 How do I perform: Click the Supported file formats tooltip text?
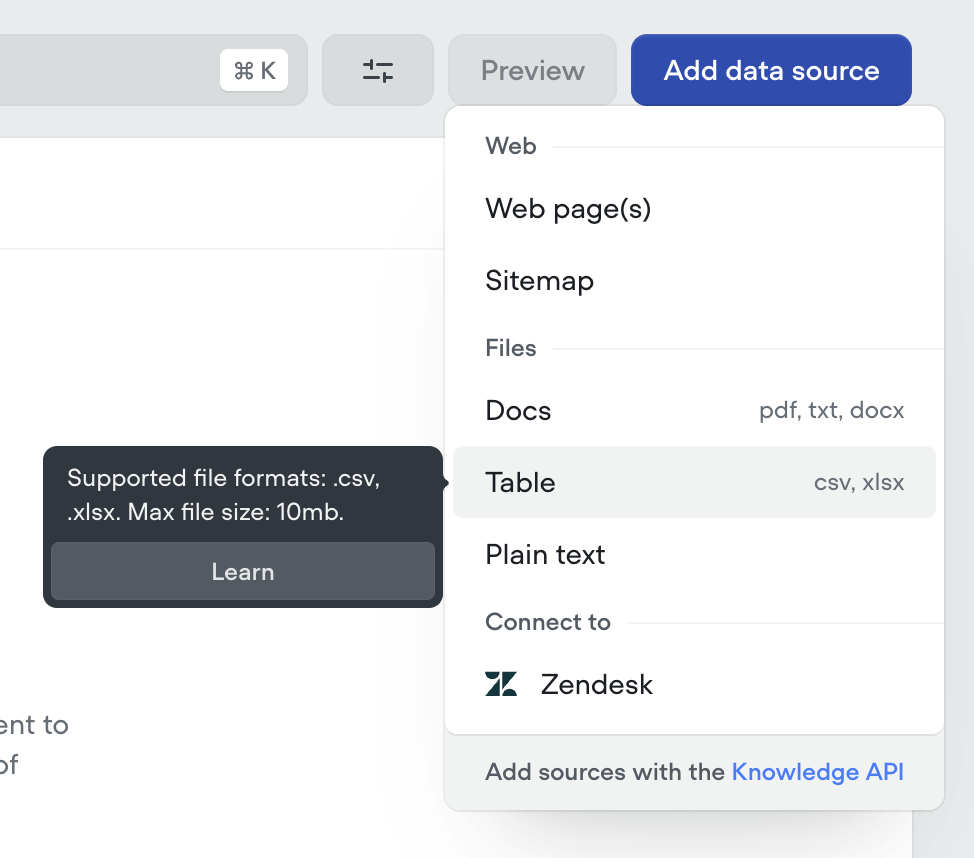pyautogui.click(x=223, y=496)
